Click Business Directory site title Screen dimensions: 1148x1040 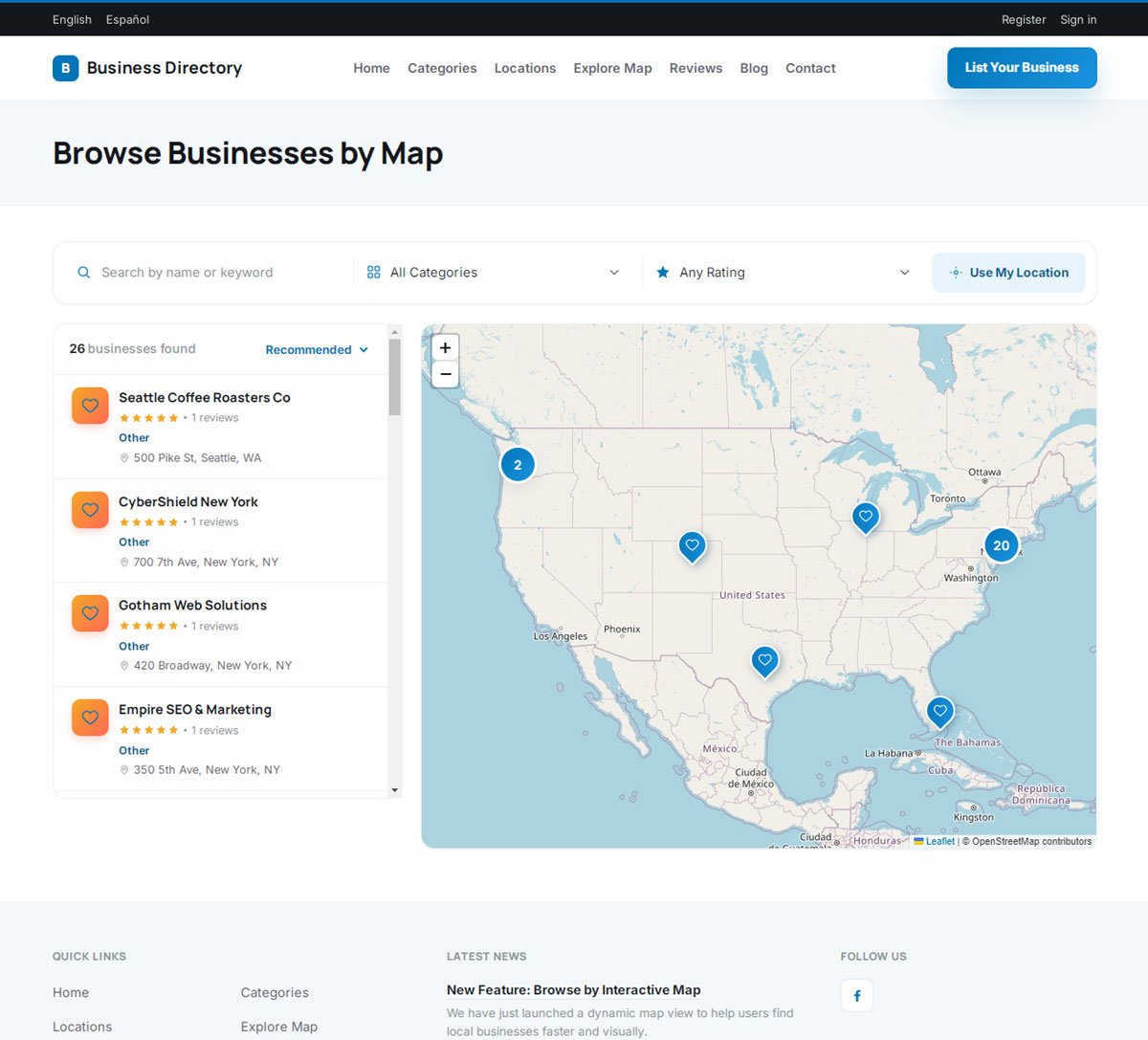(x=165, y=68)
